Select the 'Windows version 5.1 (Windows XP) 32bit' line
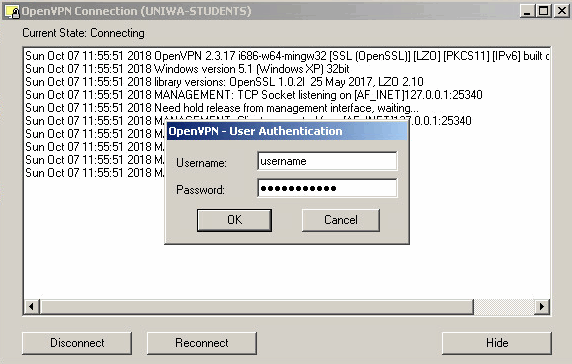Image resolution: width=572 pixels, height=364 pixels. coord(187,69)
